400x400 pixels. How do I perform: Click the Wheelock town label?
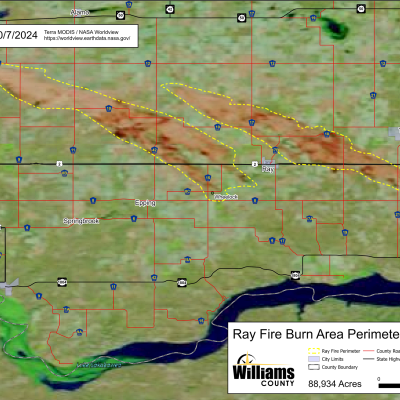tap(226, 197)
